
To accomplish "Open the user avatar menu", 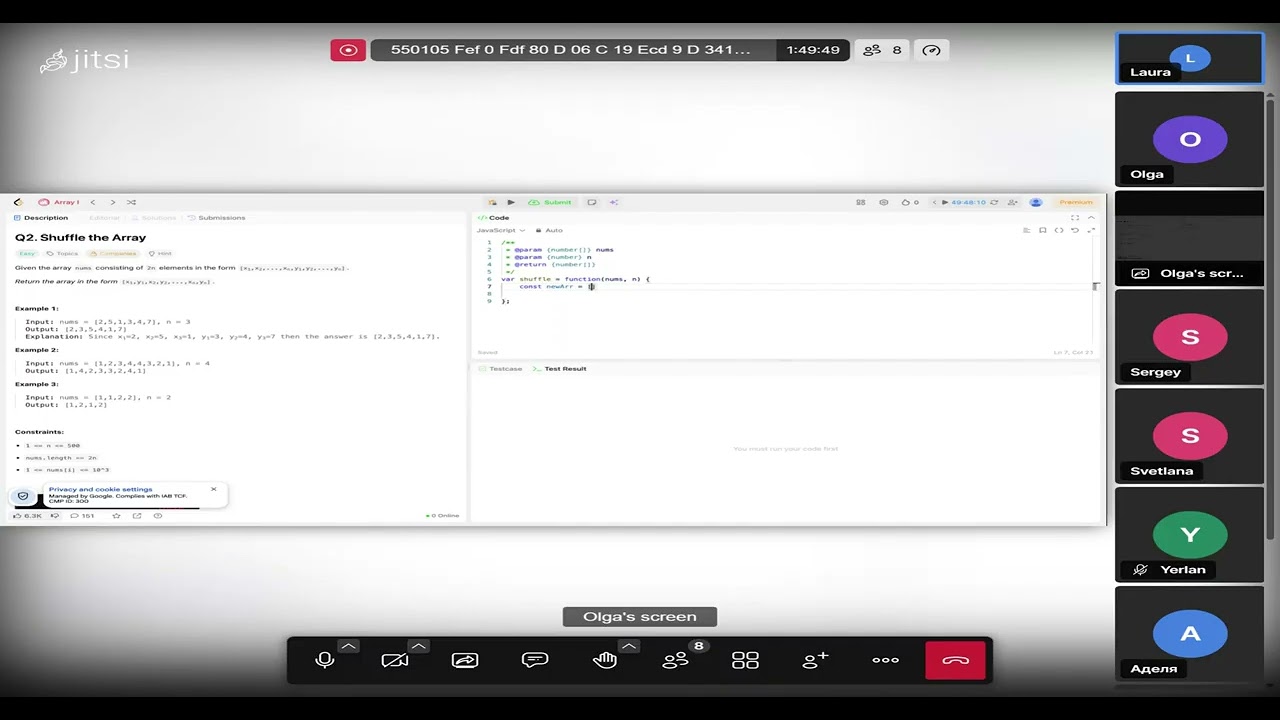I will [1036, 202].
